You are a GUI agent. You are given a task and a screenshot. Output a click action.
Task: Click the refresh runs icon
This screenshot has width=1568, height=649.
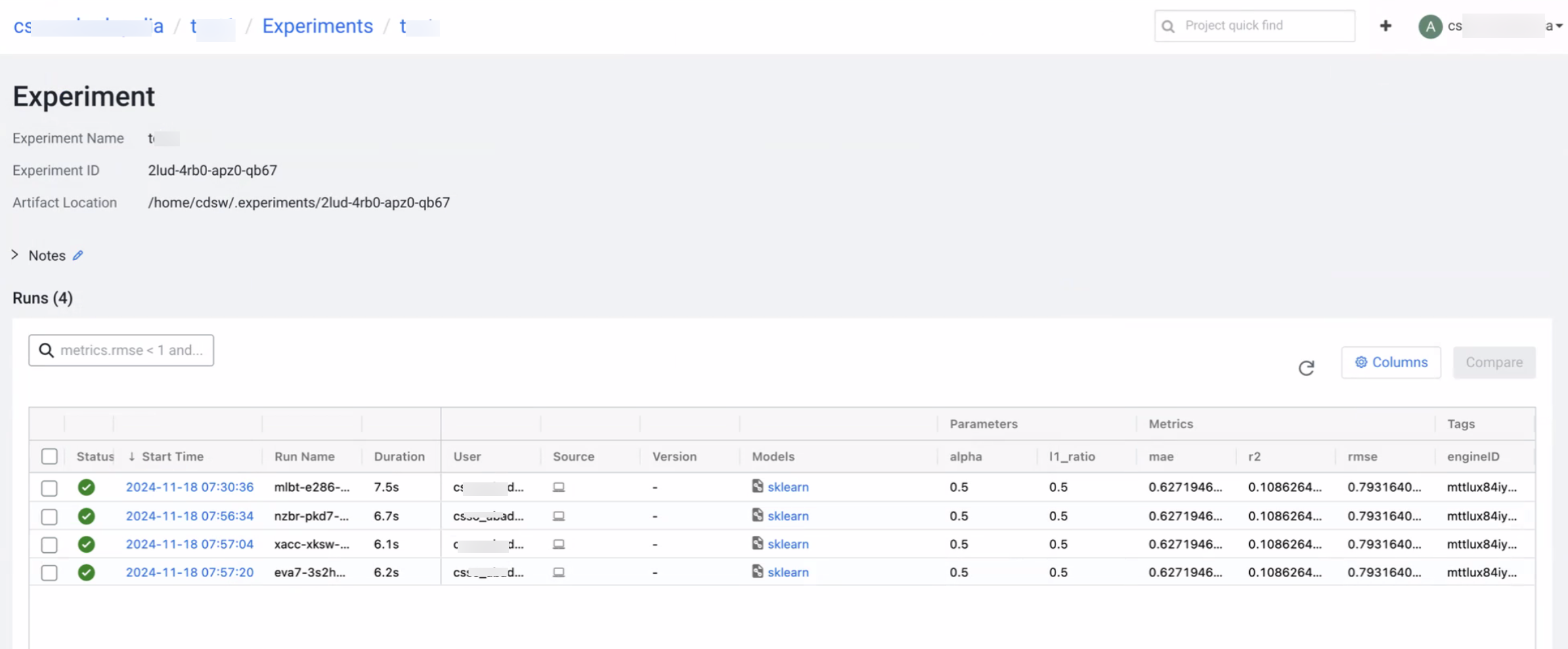(x=1306, y=367)
